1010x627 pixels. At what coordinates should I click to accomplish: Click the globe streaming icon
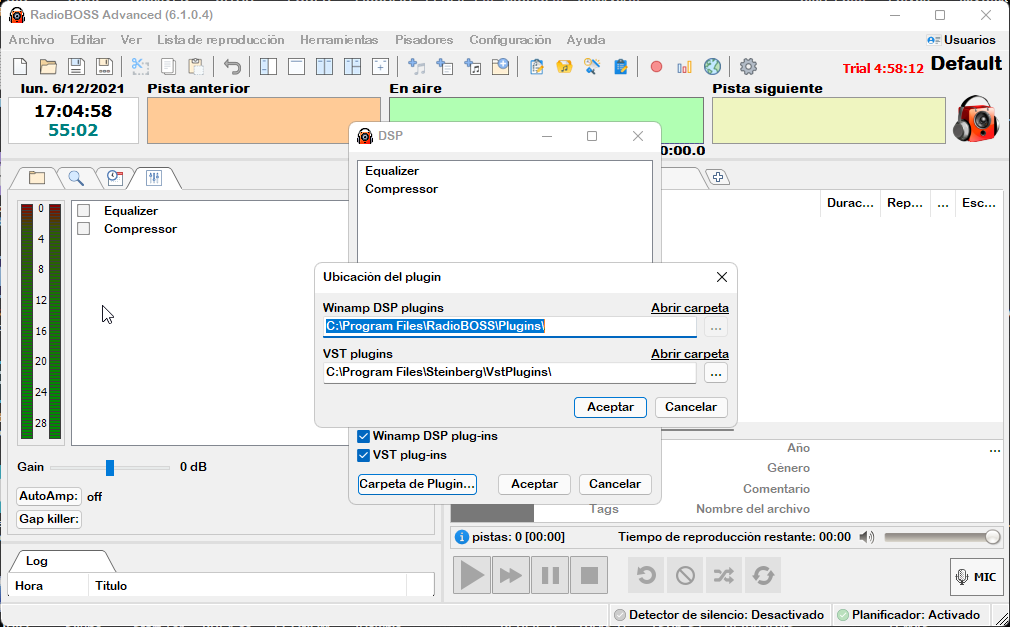coord(712,67)
